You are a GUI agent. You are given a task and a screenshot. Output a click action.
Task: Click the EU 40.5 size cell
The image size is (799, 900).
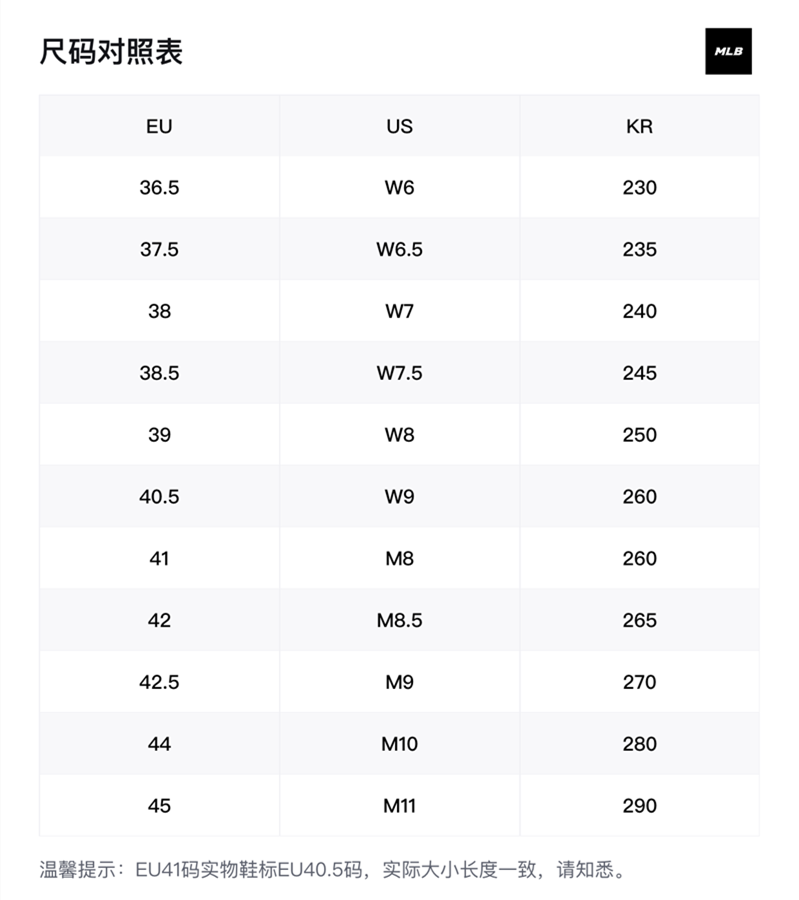[x=159, y=497]
